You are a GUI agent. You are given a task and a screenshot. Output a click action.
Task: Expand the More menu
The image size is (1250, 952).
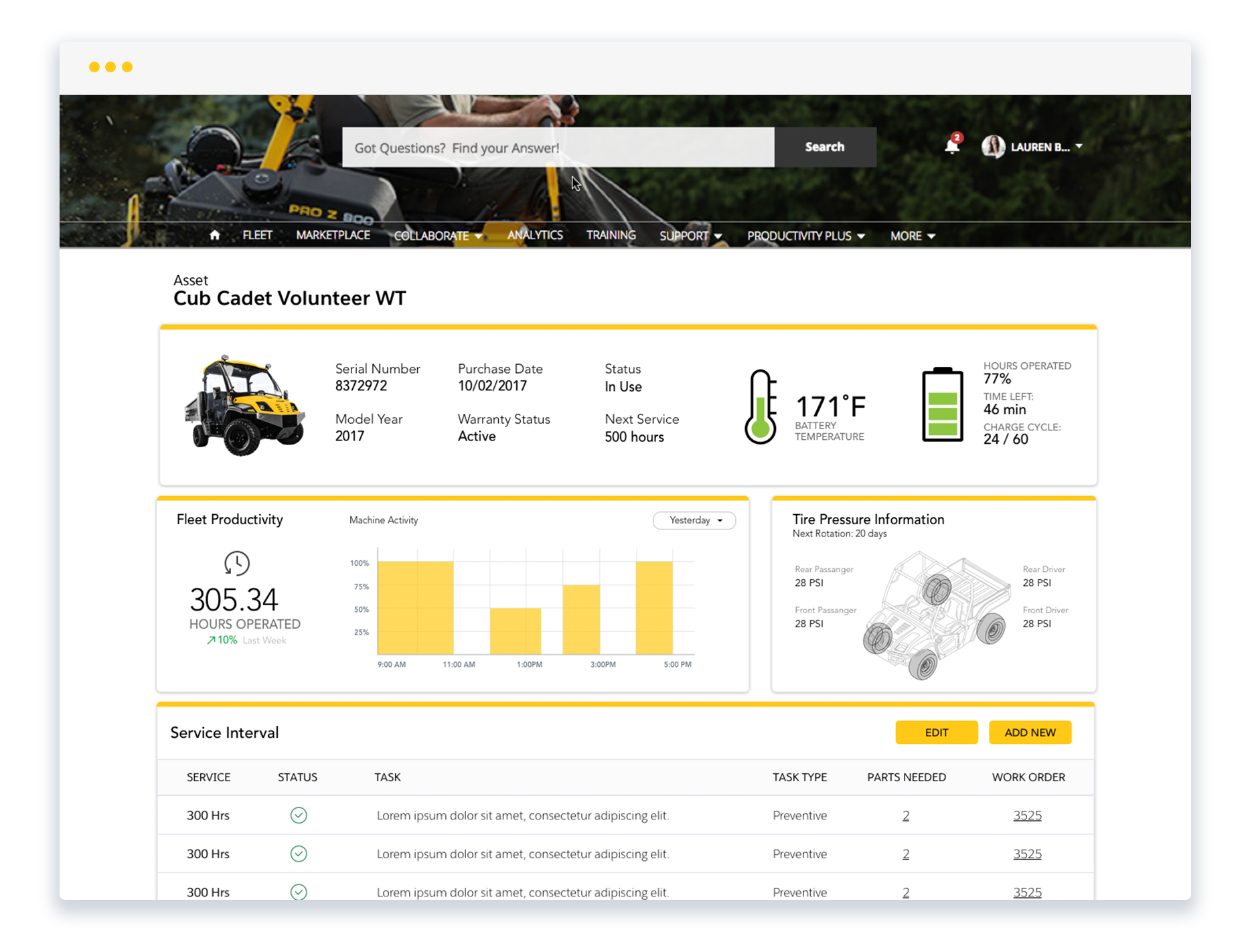[913, 236]
